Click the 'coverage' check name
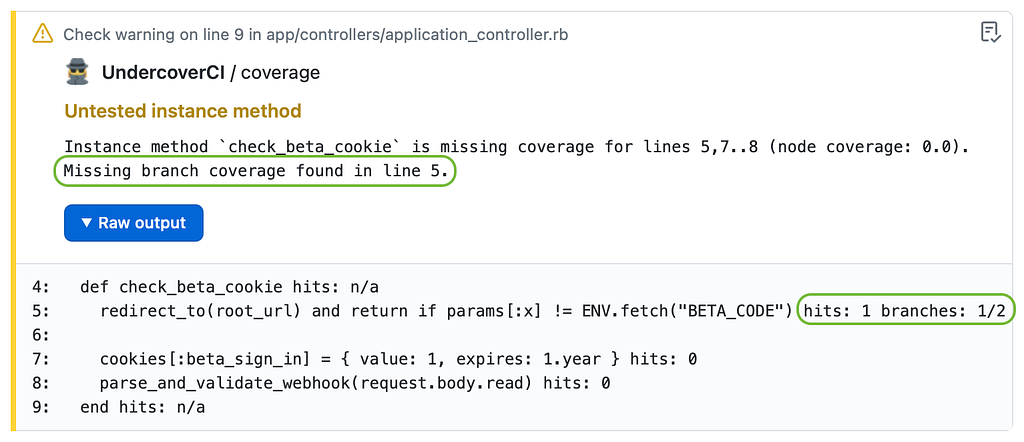This screenshot has height=442, width=1024. pyautogui.click(x=281, y=73)
